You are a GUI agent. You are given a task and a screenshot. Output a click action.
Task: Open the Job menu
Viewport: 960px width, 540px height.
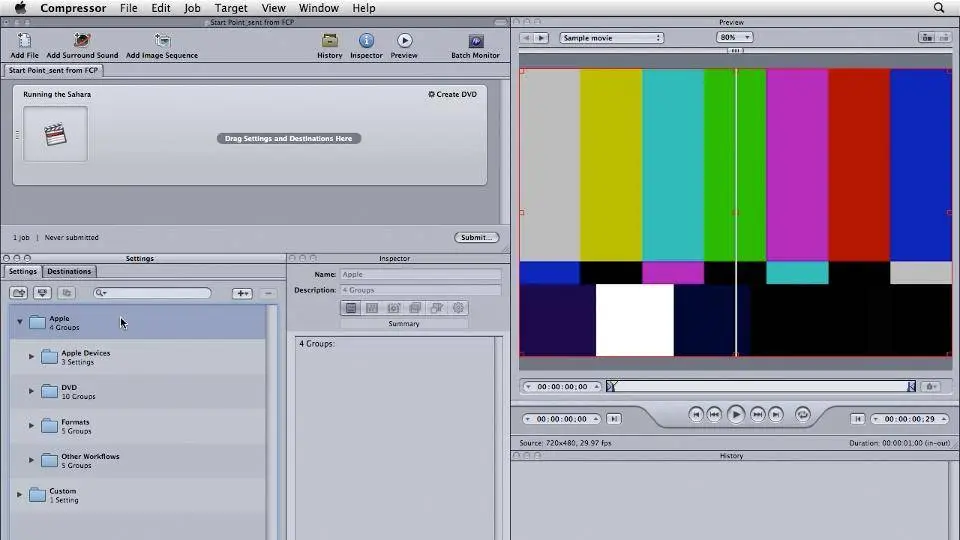[x=192, y=8]
